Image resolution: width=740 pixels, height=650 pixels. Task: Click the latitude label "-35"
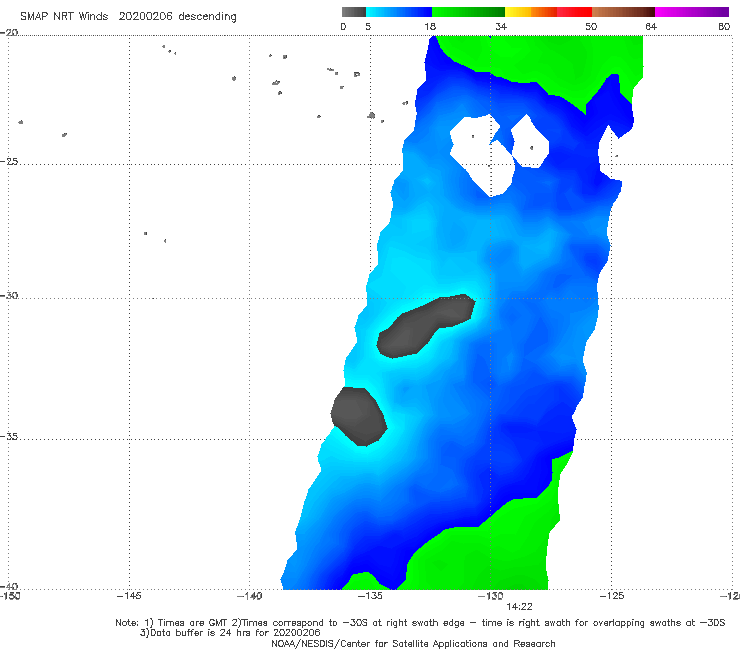(x=9, y=437)
